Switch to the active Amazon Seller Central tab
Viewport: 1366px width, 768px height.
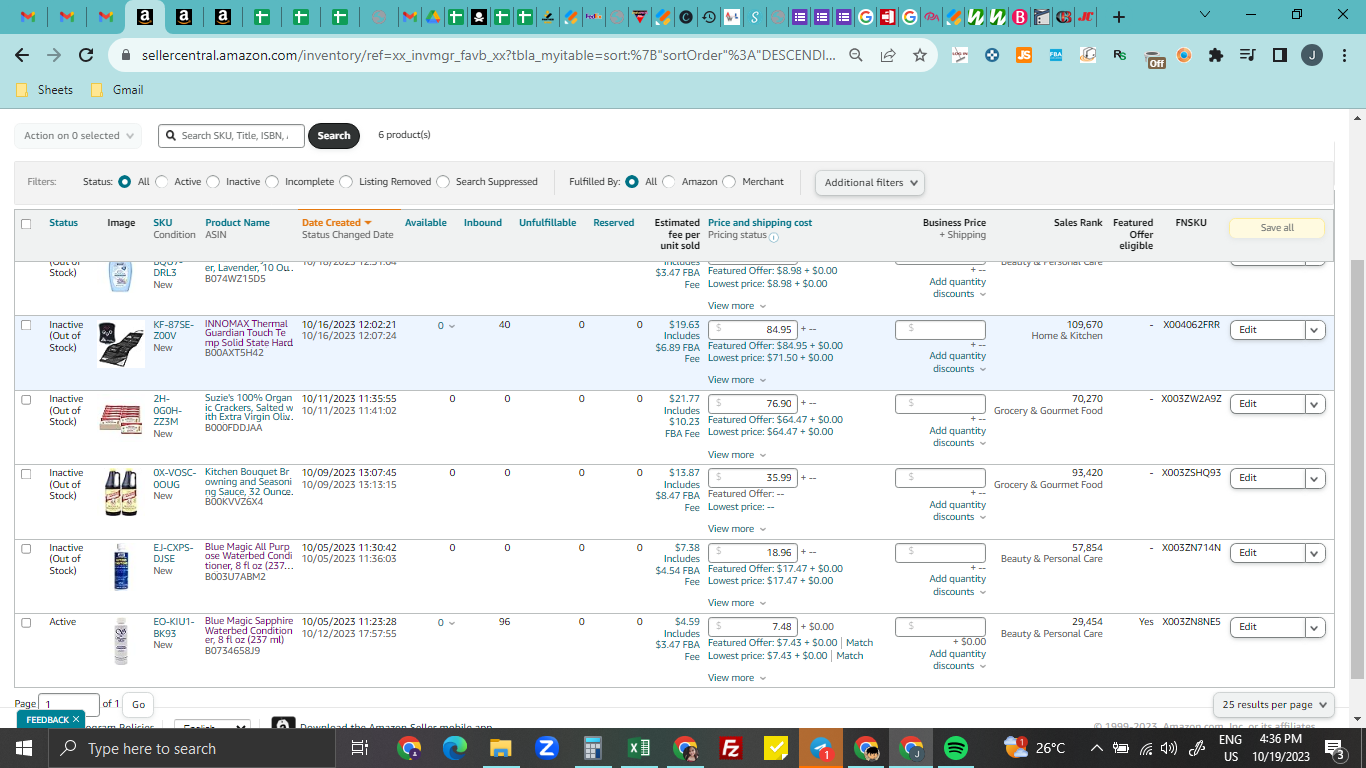click(147, 17)
